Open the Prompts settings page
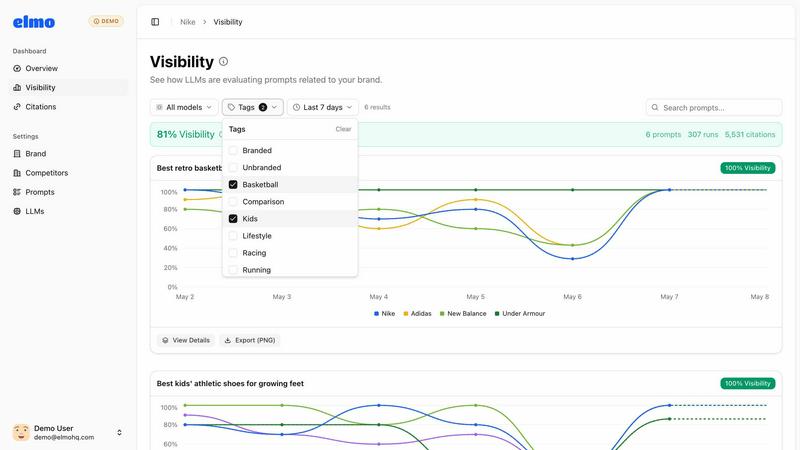The height and width of the screenshot is (450, 800). pos(70,192)
